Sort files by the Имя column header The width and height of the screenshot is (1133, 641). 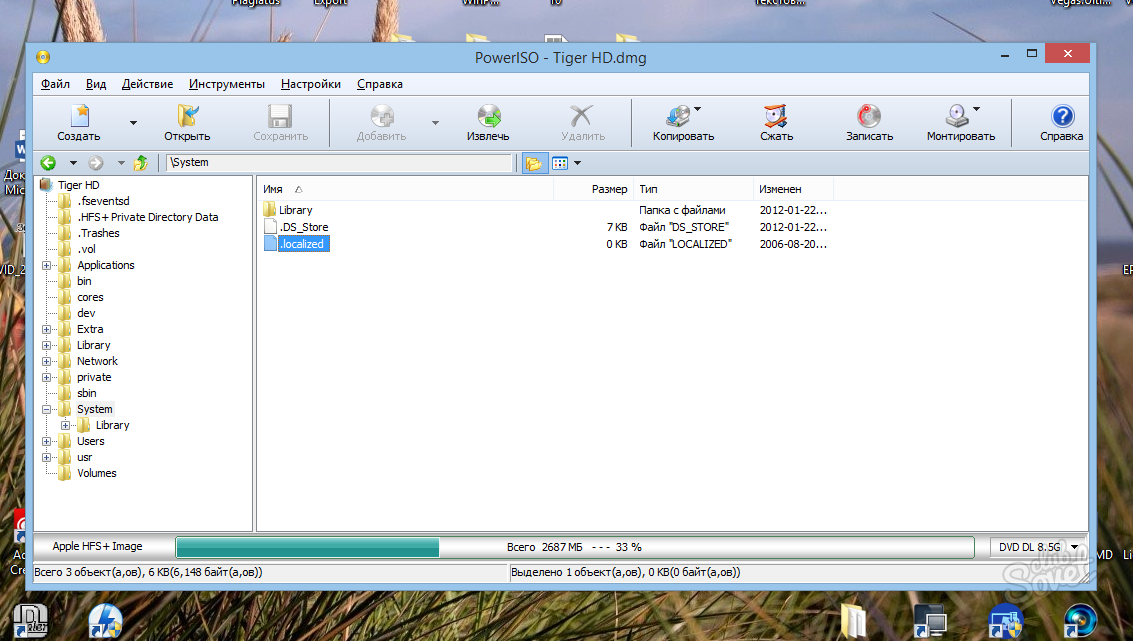point(405,189)
